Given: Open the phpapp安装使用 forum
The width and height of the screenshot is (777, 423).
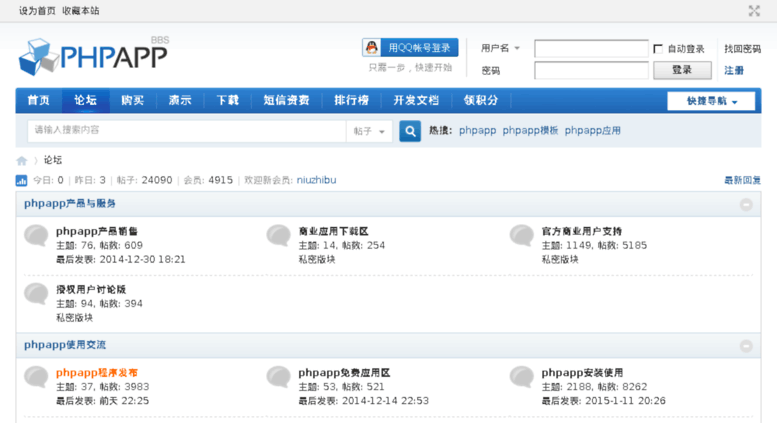Looking at the screenshot, I should point(582,372).
